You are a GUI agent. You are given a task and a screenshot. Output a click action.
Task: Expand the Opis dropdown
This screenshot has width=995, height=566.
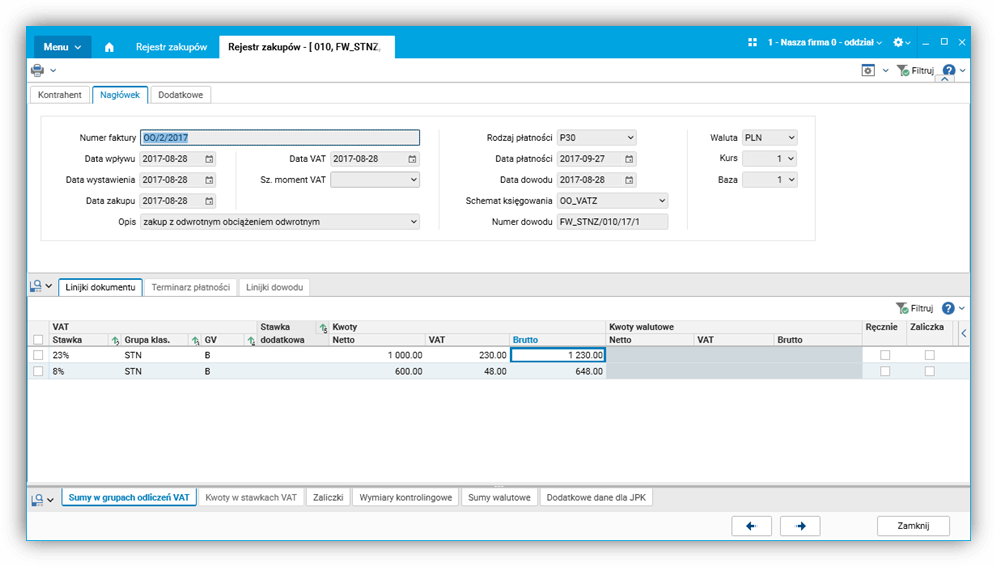click(413, 222)
